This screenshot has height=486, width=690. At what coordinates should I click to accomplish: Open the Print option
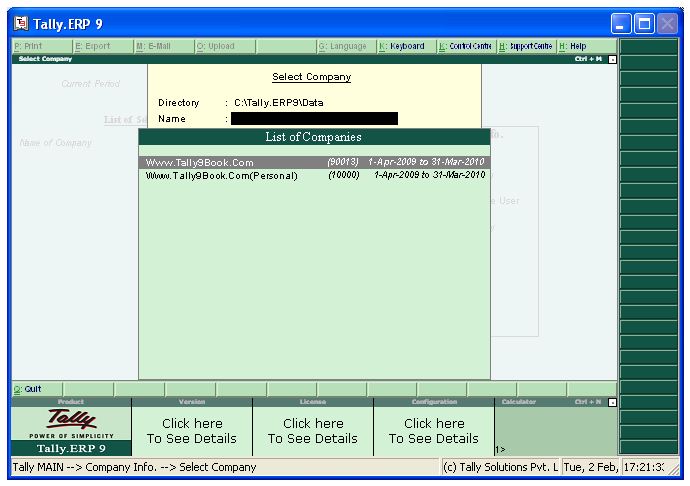[42, 46]
